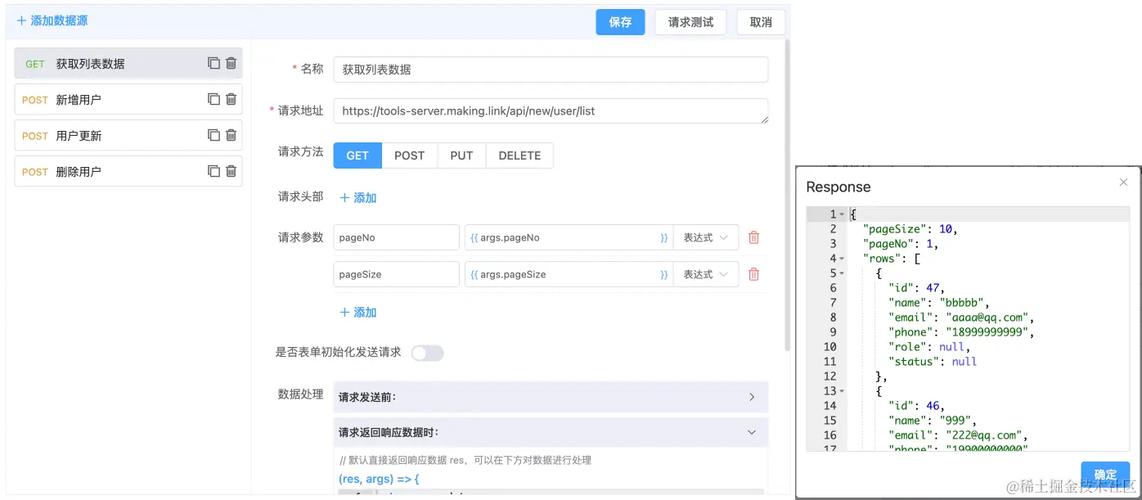Expand the 请求发送前 section
This screenshot has height=500, width=1142.
(x=550, y=397)
